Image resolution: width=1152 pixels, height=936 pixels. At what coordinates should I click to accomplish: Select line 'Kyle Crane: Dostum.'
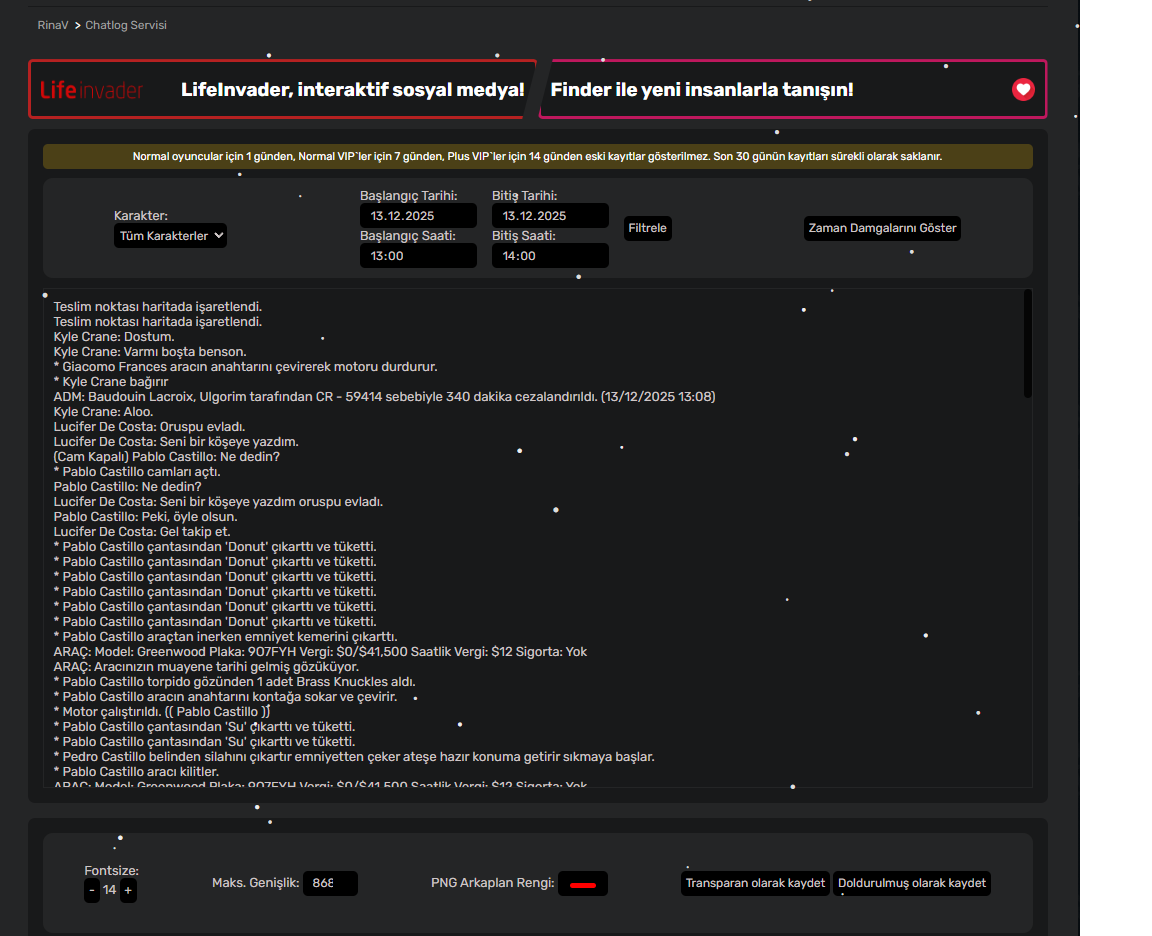point(114,336)
